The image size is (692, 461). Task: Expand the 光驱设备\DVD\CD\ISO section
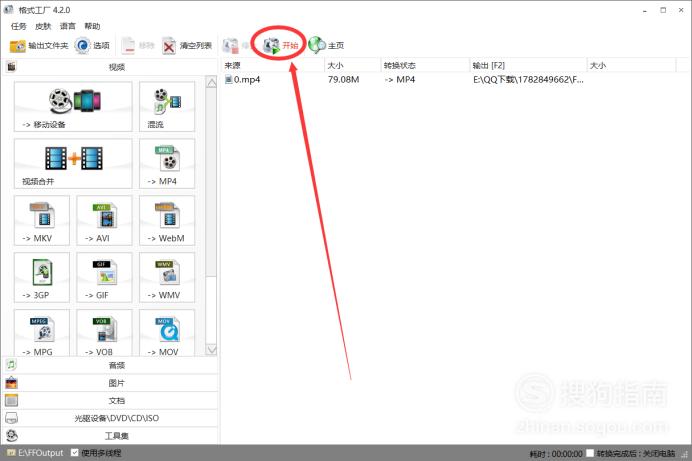point(110,418)
